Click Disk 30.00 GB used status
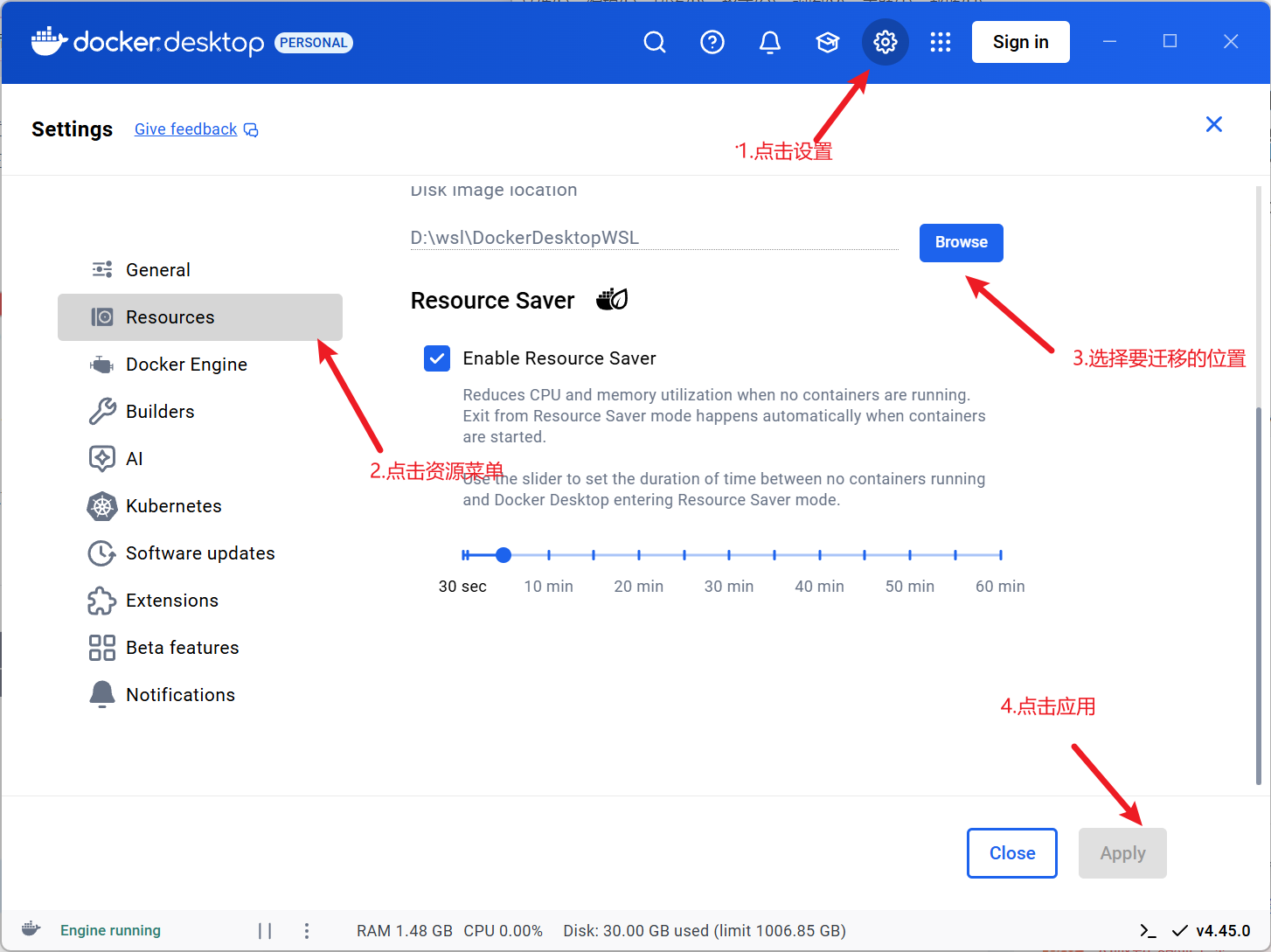This screenshot has width=1271, height=952. pyautogui.click(x=705, y=931)
